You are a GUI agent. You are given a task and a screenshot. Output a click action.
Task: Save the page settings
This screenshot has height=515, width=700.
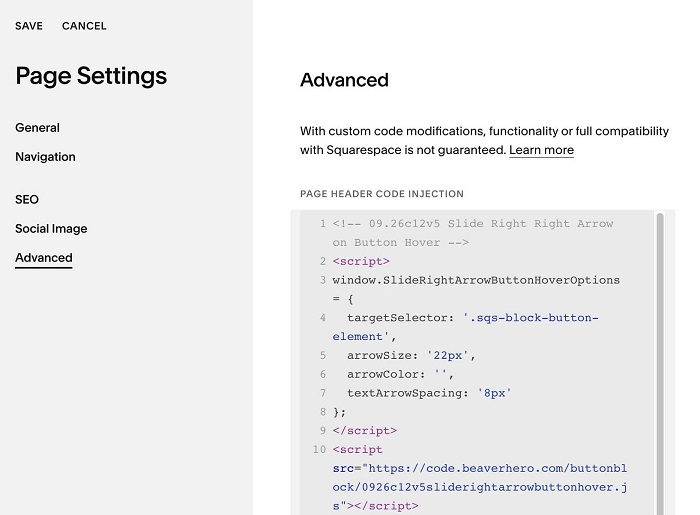[29, 26]
